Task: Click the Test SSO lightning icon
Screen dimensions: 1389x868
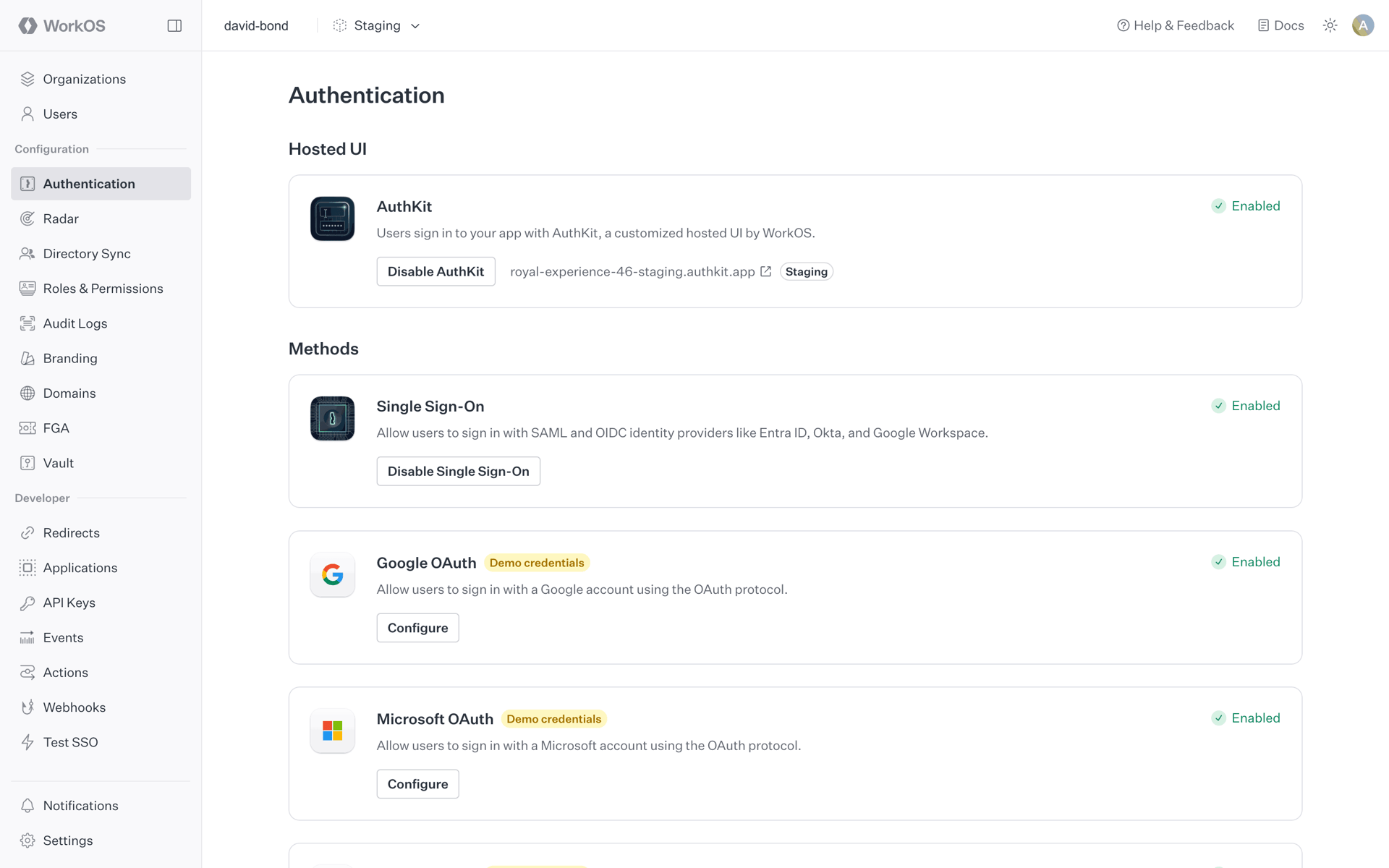Action: (27, 742)
